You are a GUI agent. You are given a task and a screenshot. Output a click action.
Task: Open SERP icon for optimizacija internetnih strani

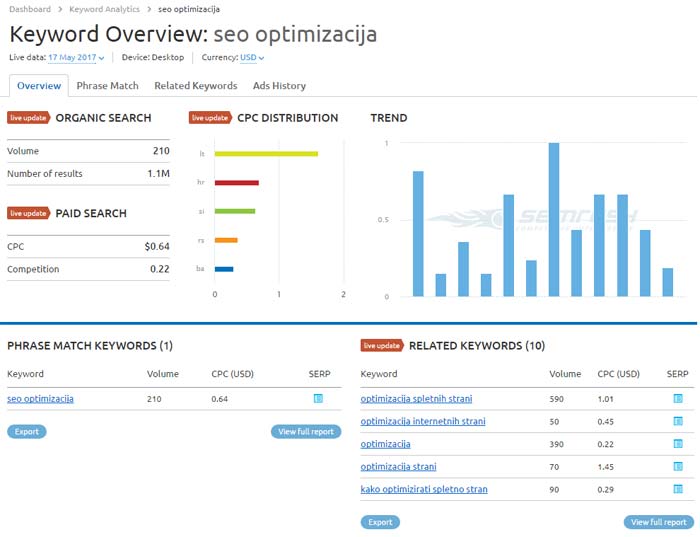click(x=678, y=421)
